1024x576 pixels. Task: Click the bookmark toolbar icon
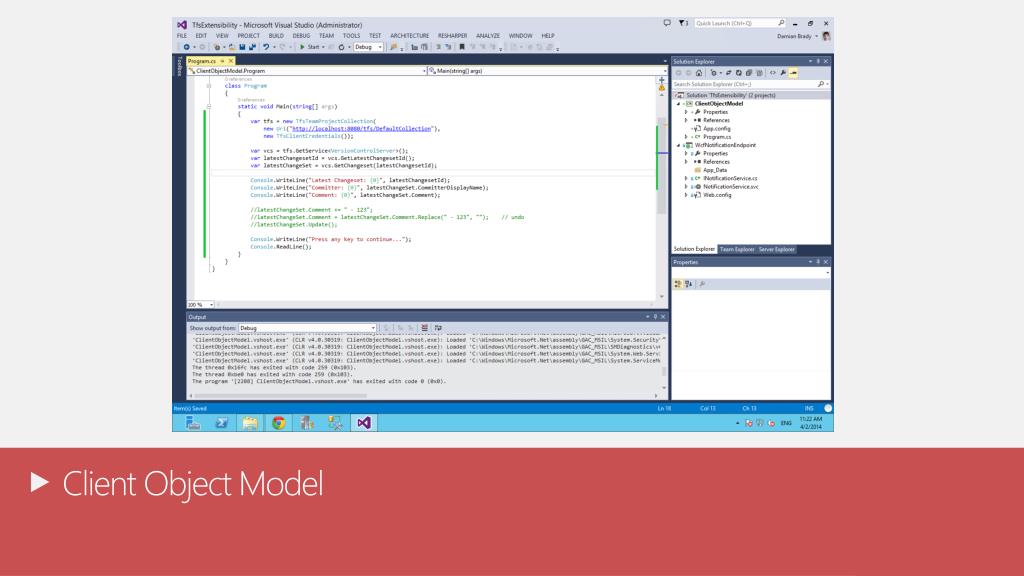(x=462, y=47)
